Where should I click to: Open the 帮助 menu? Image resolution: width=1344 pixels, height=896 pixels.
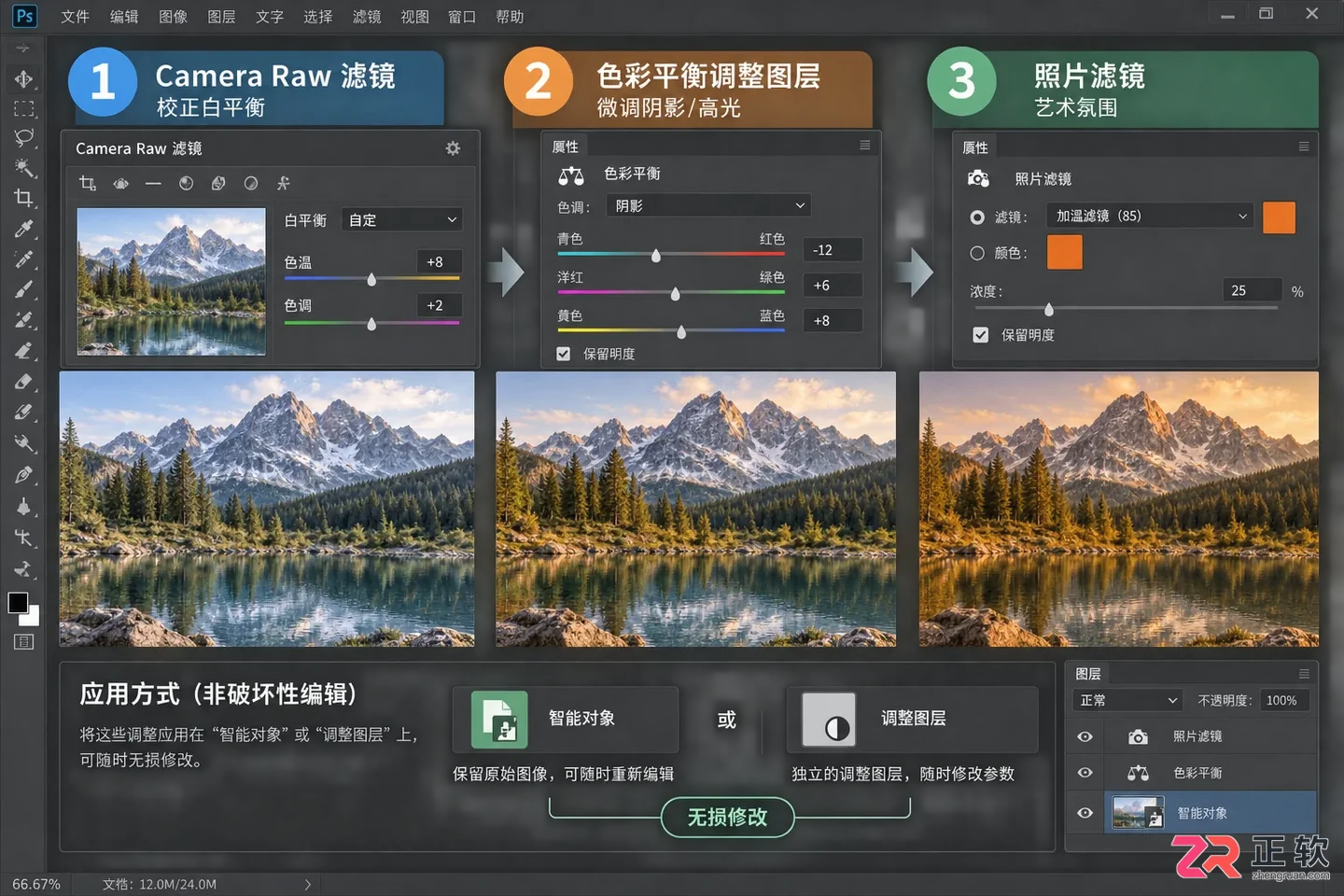[x=510, y=17]
